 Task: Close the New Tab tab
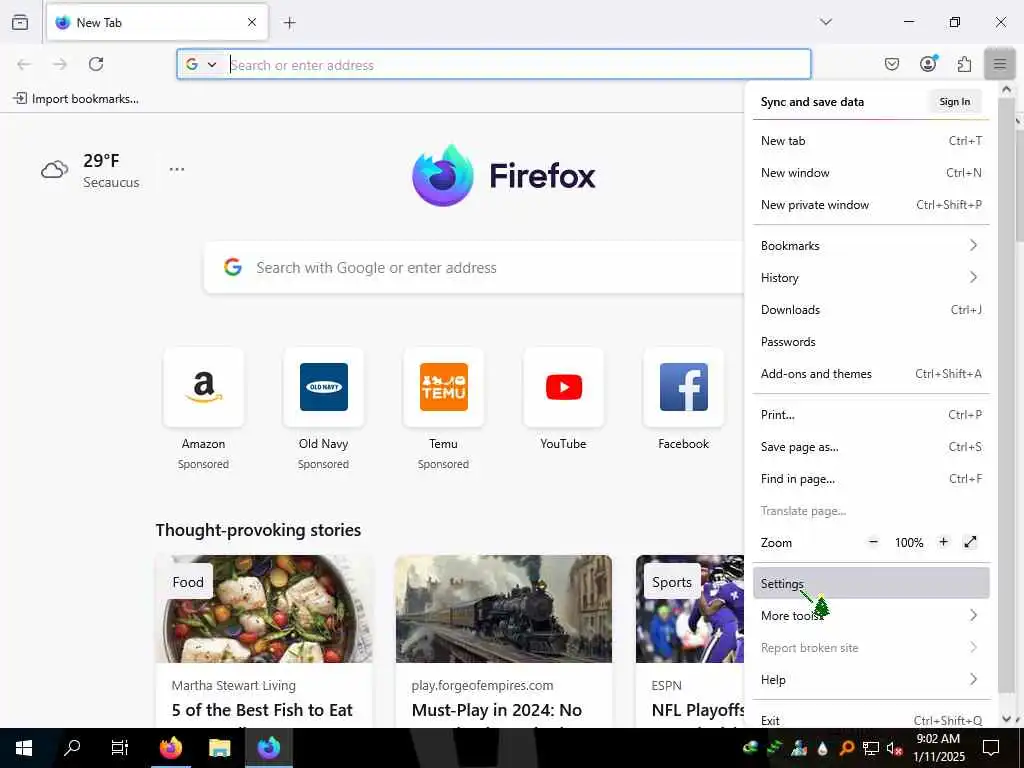(x=251, y=22)
